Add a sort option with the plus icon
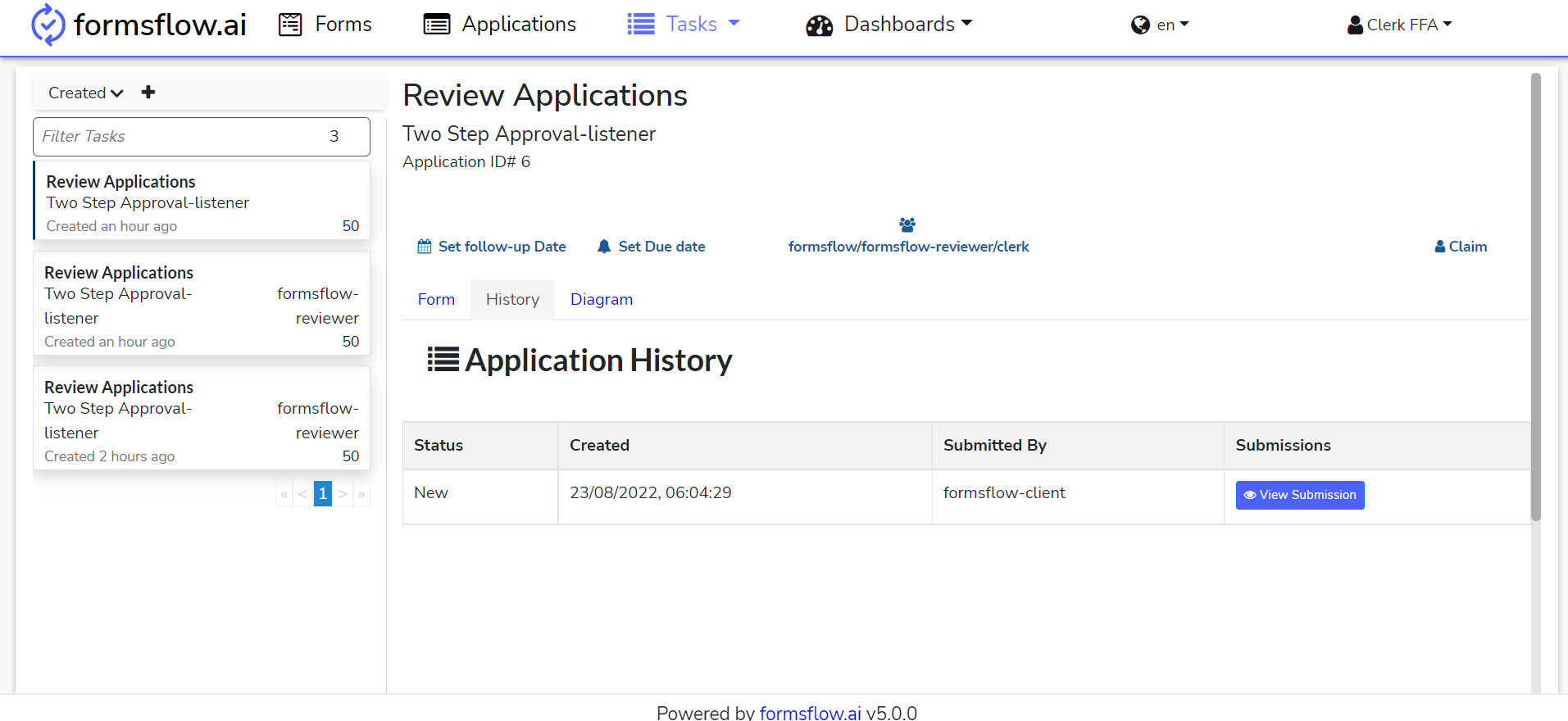This screenshot has width=1568, height=721. (x=148, y=92)
